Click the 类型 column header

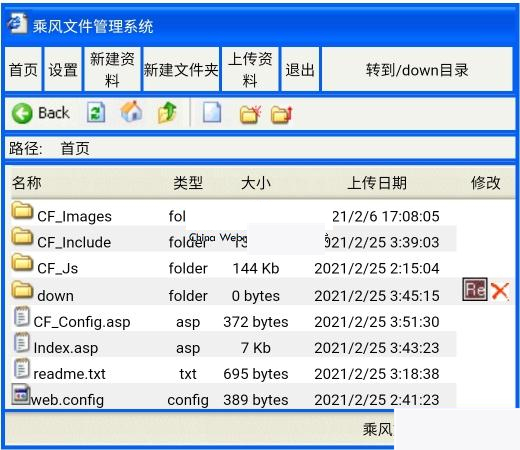click(188, 183)
